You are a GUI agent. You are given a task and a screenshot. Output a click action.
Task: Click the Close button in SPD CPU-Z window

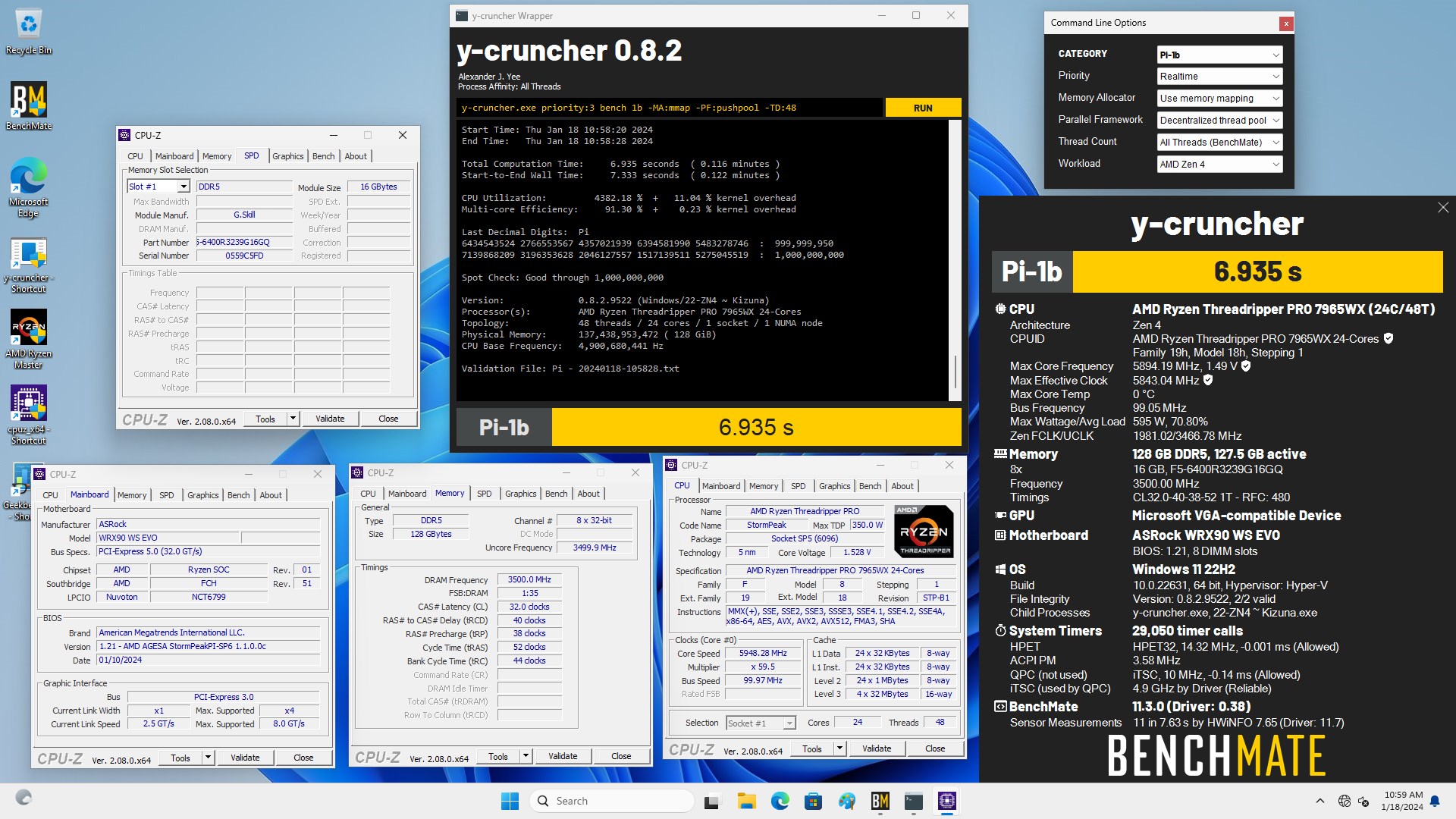point(388,419)
